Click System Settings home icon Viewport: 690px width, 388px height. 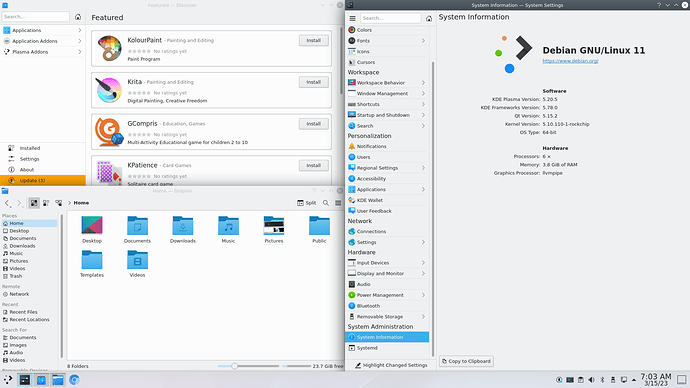[429, 18]
